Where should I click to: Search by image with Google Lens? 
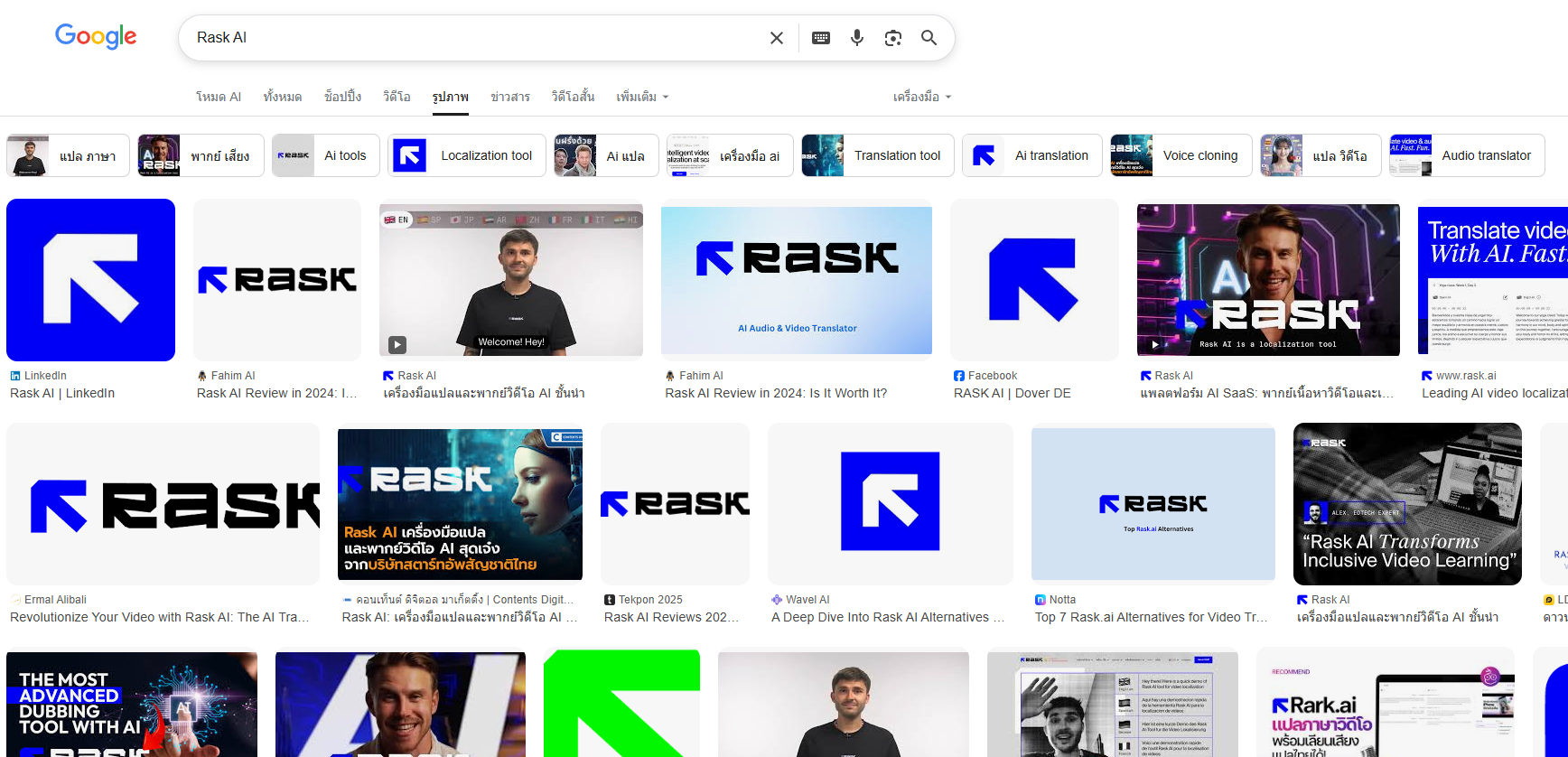click(x=893, y=38)
